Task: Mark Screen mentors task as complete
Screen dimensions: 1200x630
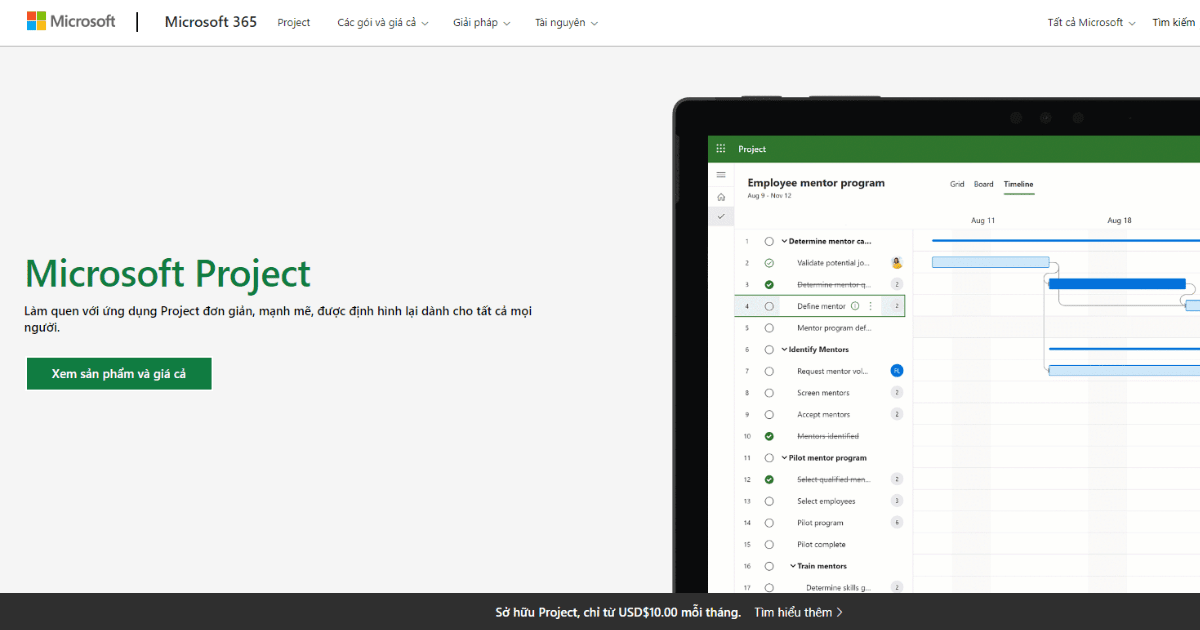Action: tap(769, 393)
